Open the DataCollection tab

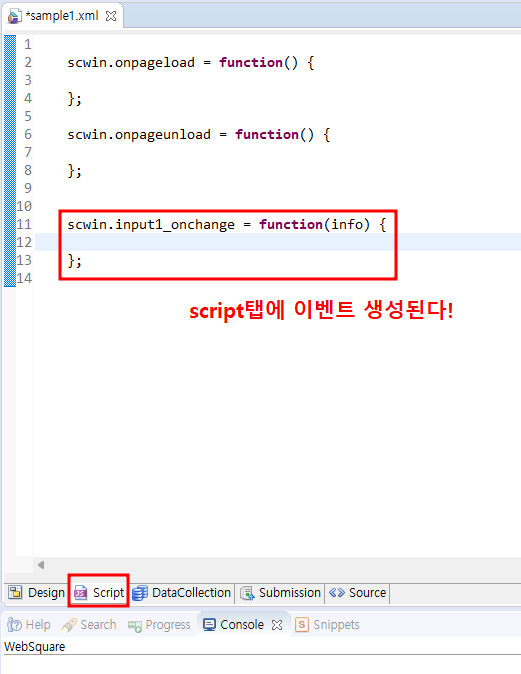click(x=181, y=593)
